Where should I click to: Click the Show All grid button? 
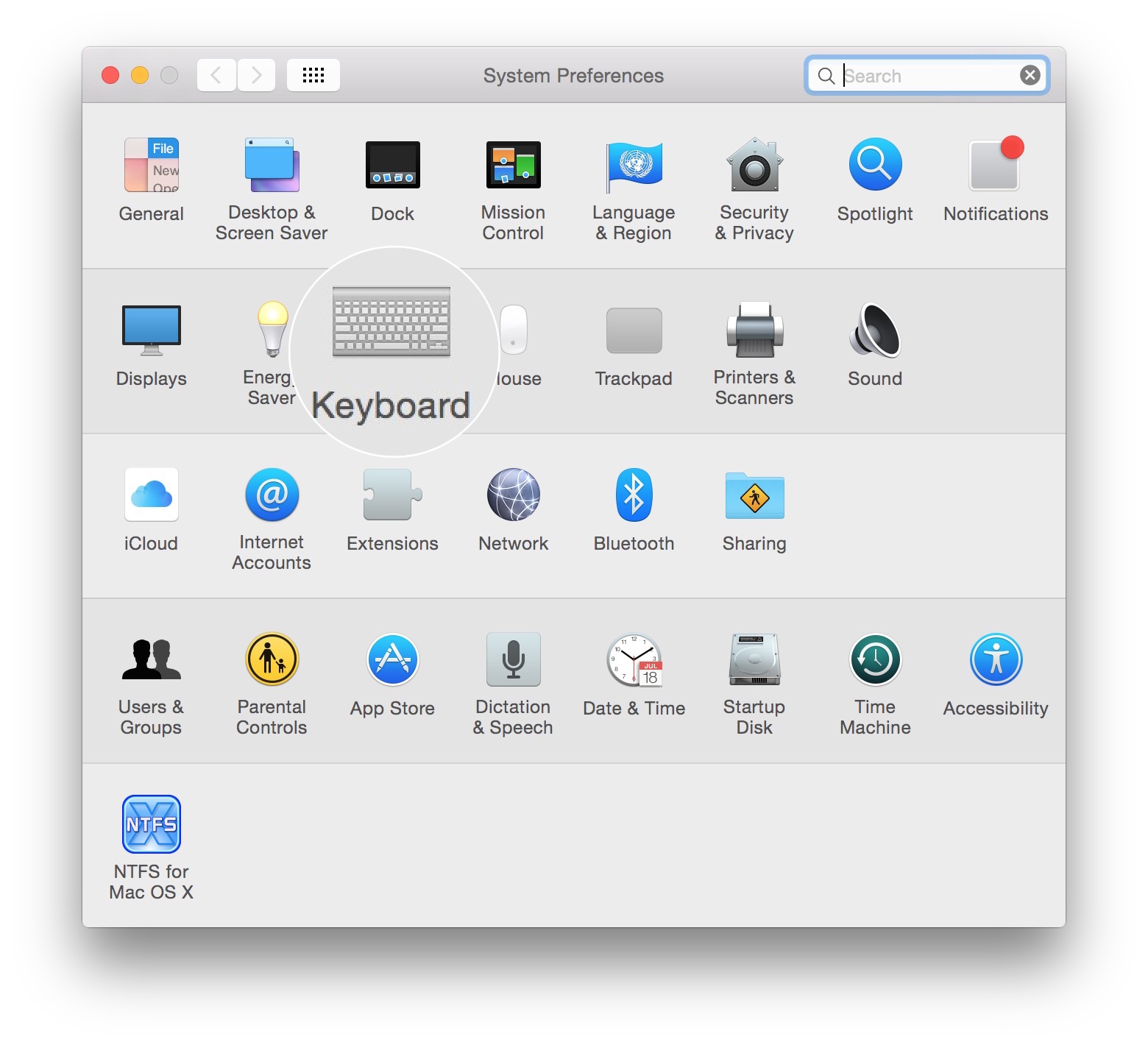[313, 74]
